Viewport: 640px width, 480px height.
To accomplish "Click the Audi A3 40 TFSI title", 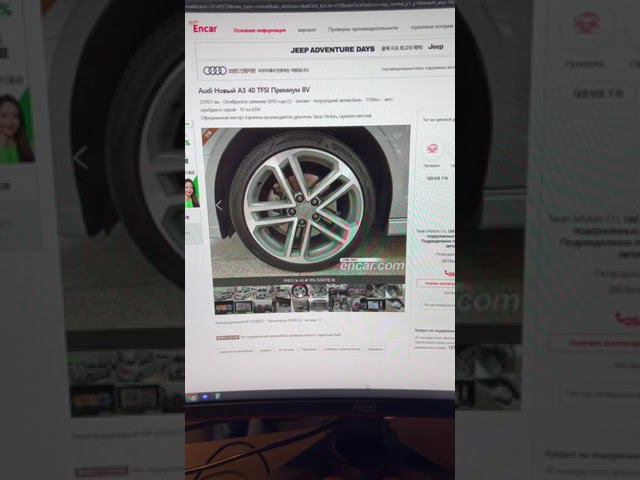I will 254,90.
